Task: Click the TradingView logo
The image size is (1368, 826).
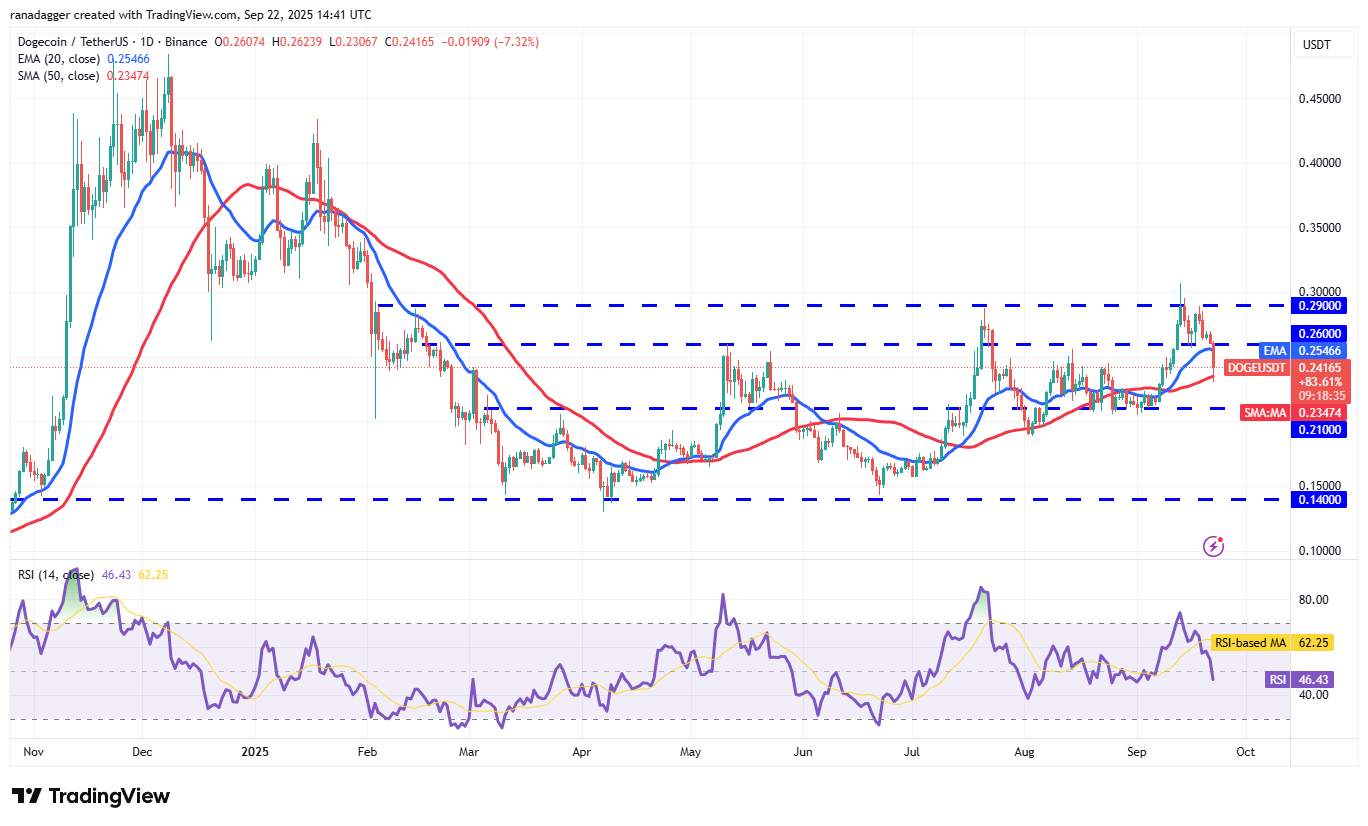Action: pos(89,796)
